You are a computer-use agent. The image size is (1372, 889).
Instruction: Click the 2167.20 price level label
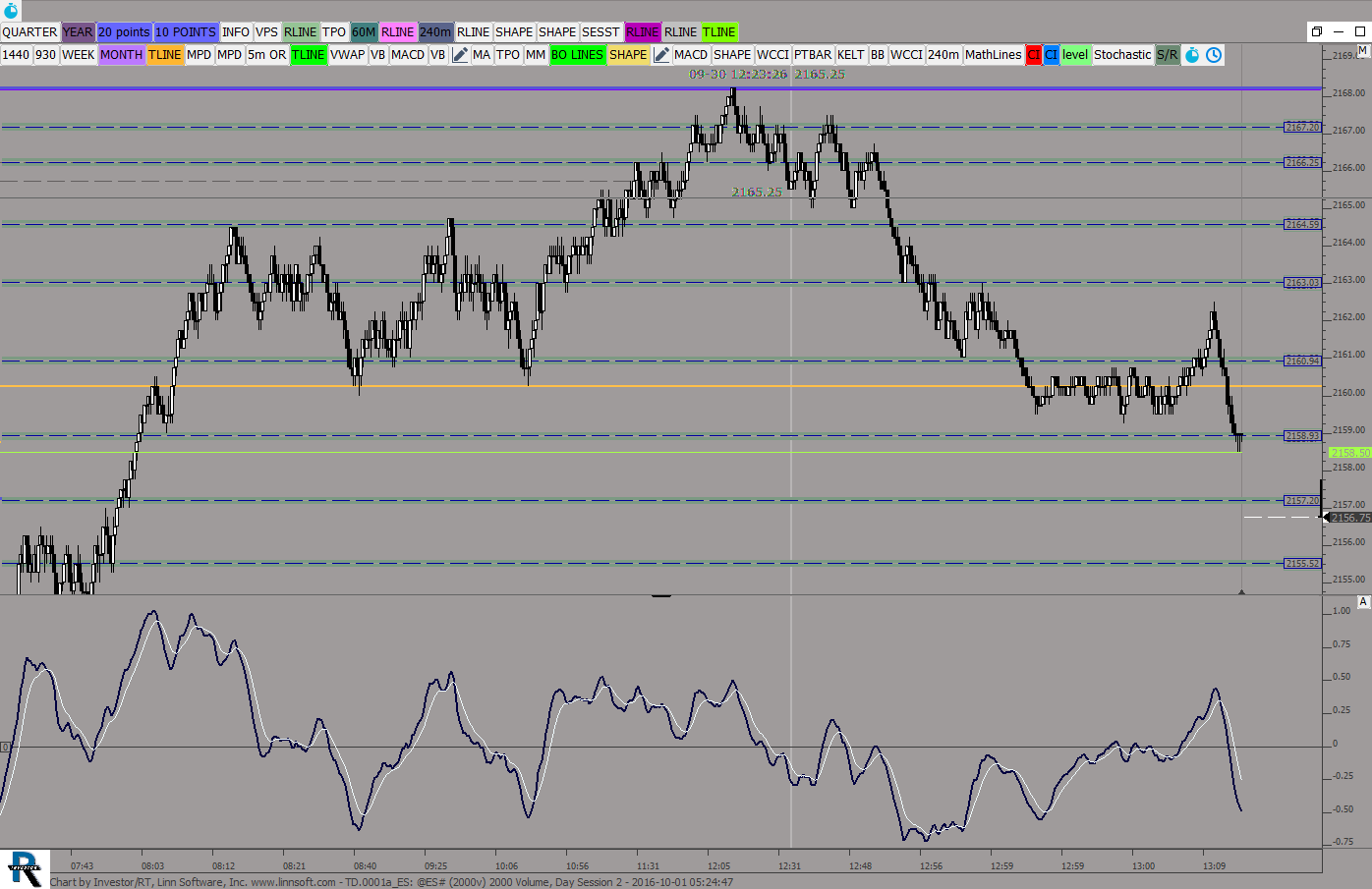click(x=1302, y=127)
